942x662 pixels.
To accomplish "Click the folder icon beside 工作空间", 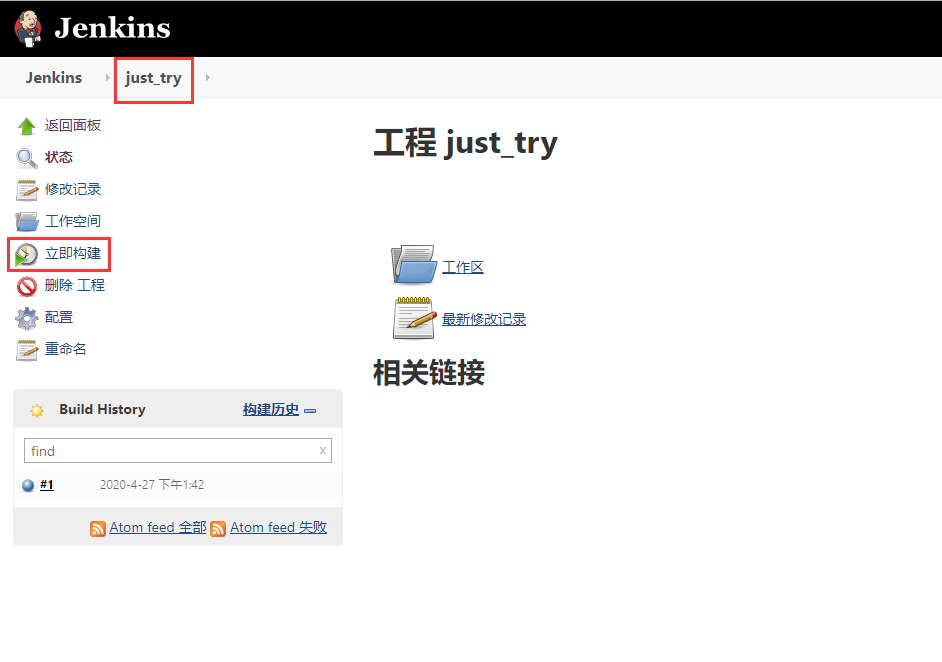I will (x=26, y=222).
